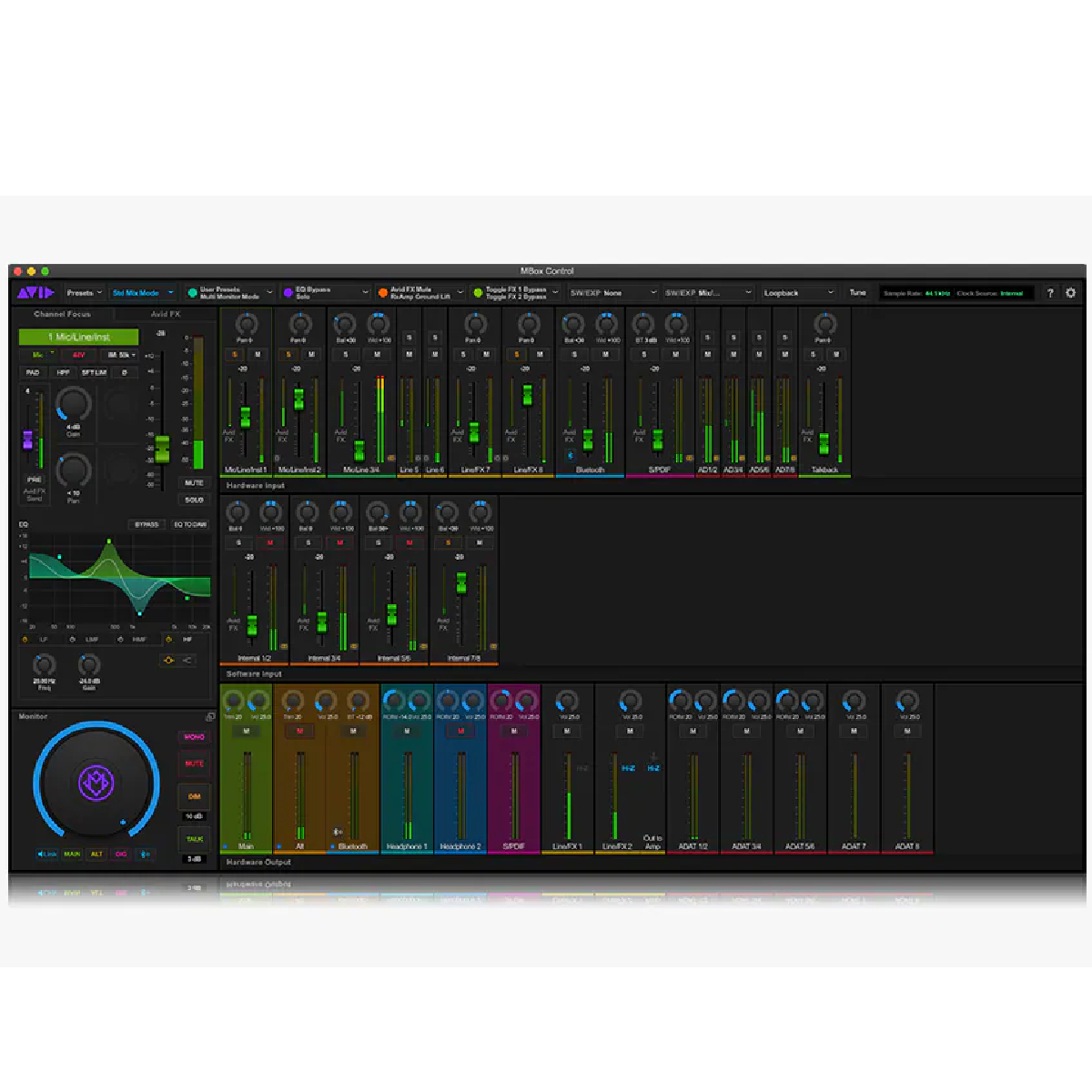The width and height of the screenshot is (1092, 1092).
Task: Click the purple logo on Monitor knob
Action: [96, 783]
